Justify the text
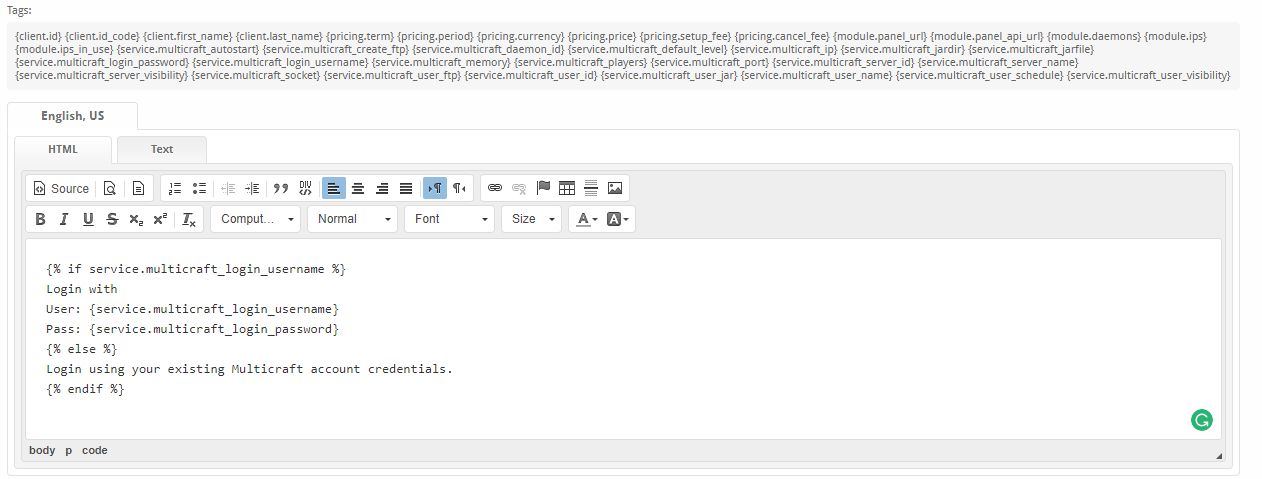 click(406, 188)
